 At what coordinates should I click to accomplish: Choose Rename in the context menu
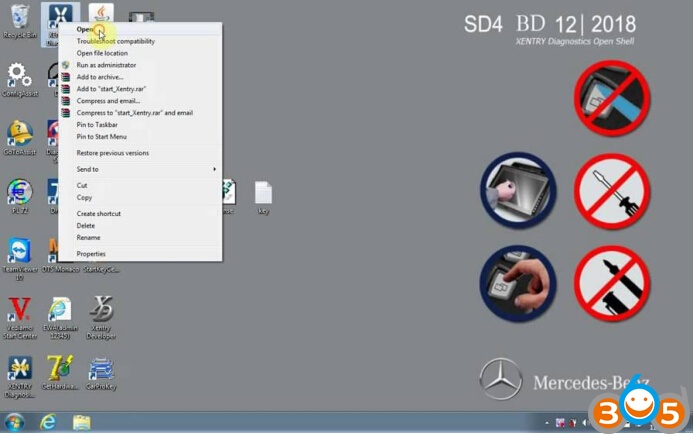tap(141, 238)
